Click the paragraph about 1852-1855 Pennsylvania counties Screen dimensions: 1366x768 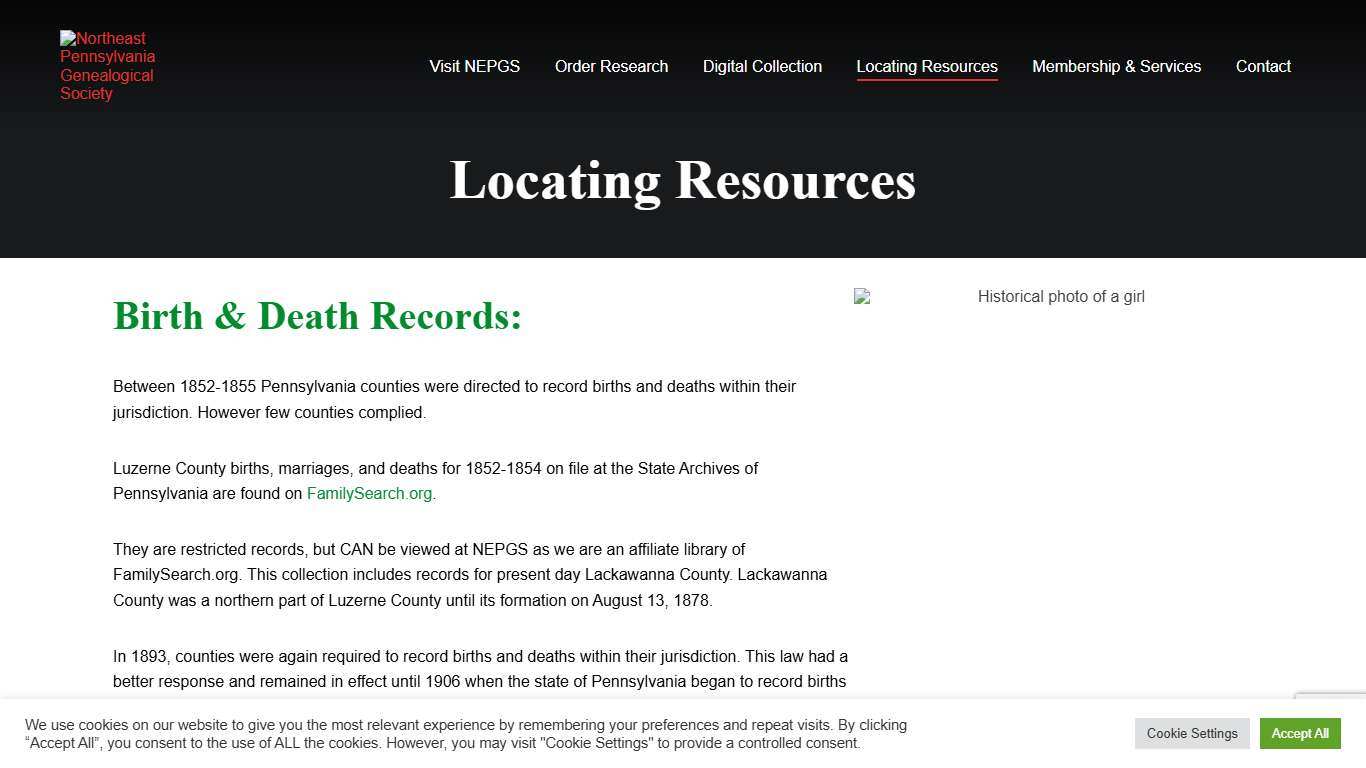tap(454, 399)
